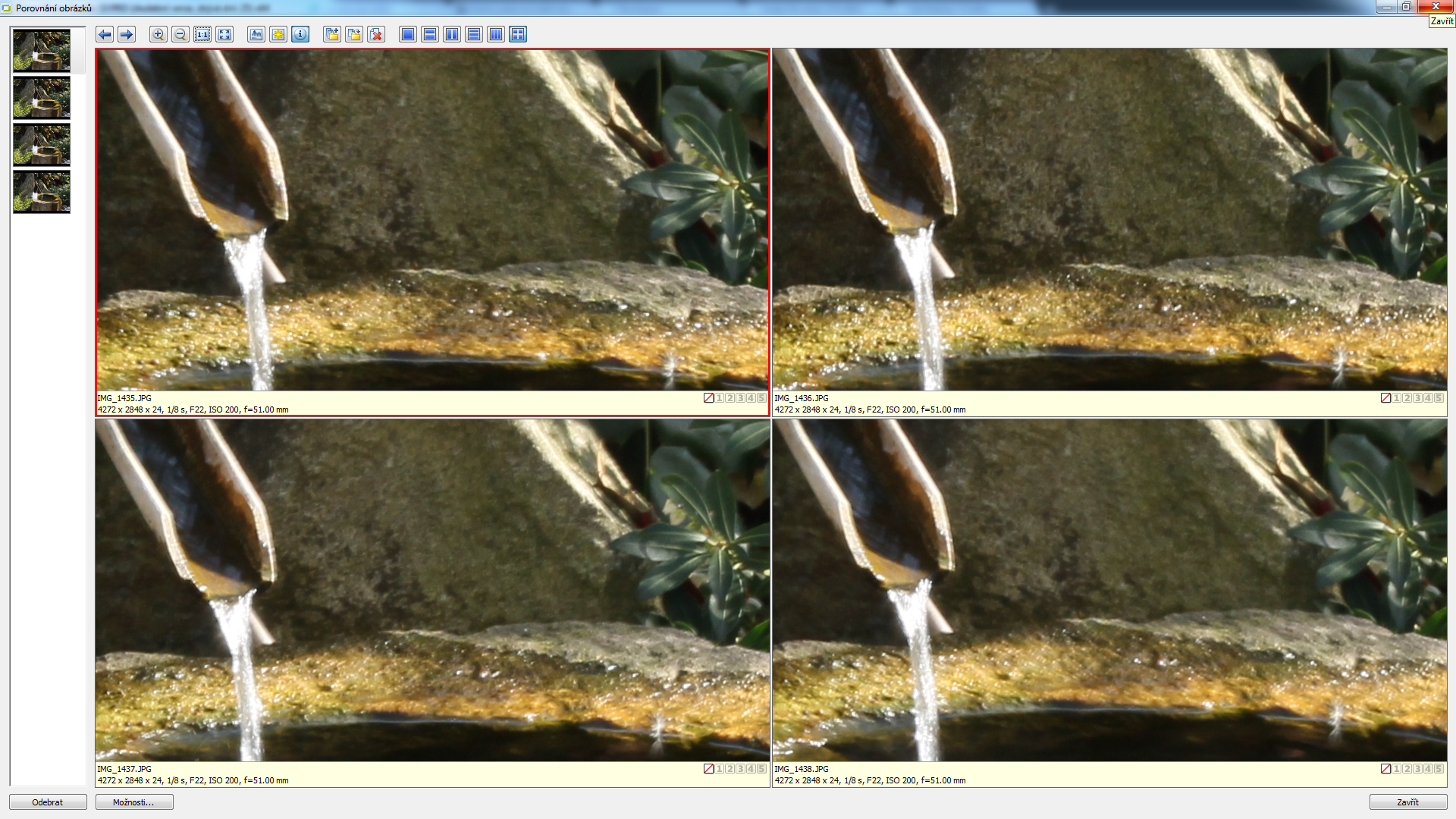Click the previous image arrow button
The width and height of the screenshot is (1456, 819).
[105, 35]
